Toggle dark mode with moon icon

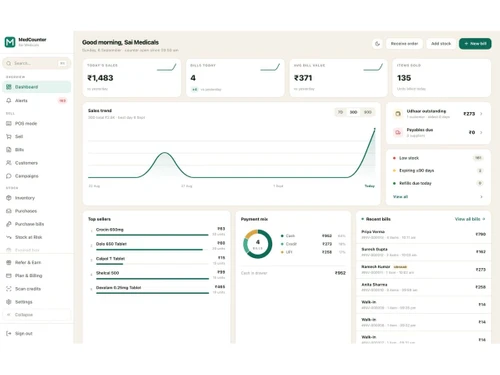(377, 43)
